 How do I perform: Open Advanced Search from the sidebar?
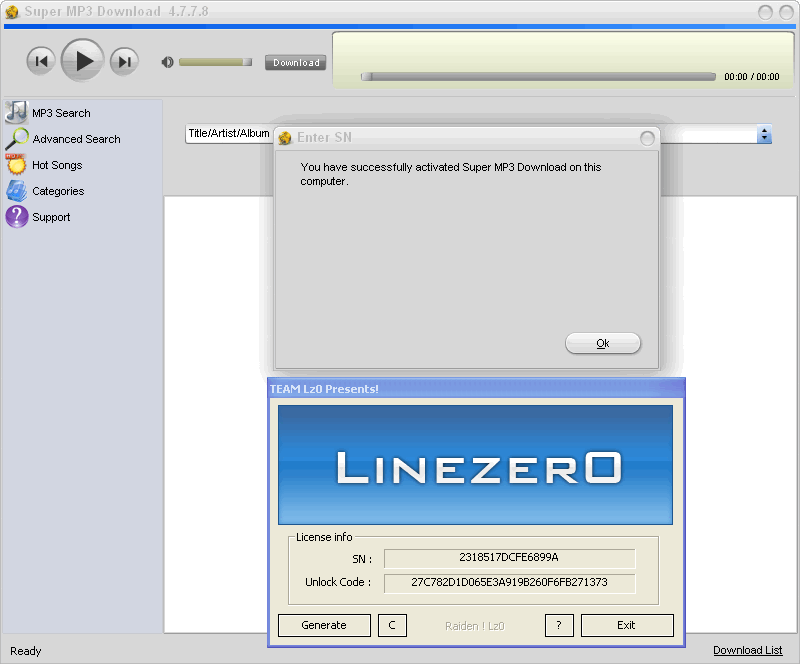pos(77,139)
